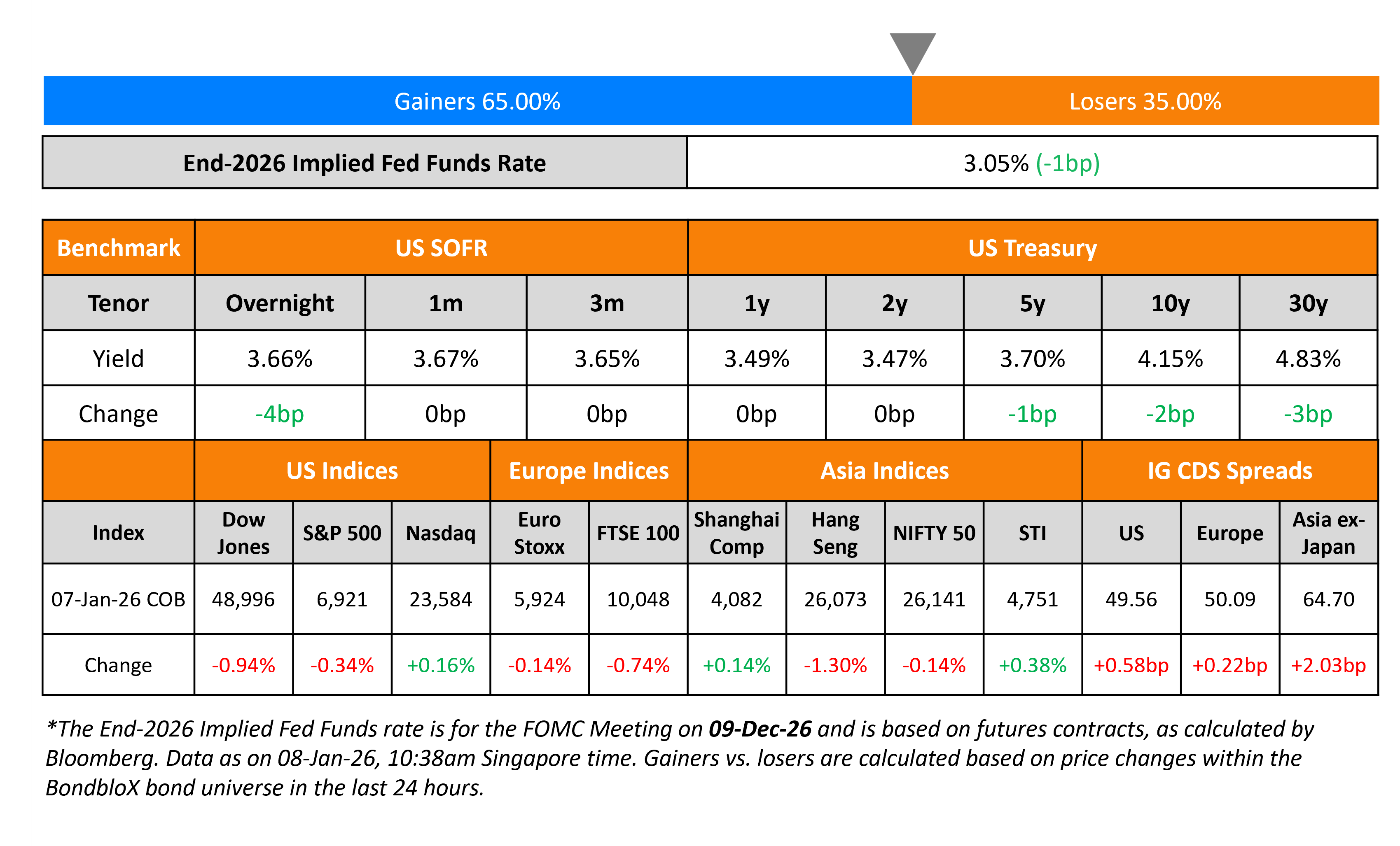The height and width of the screenshot is (846, 1400).
Task: Click the Asia ex-Japan +2.03bp change cell
Action: (x=1328, y=665)
